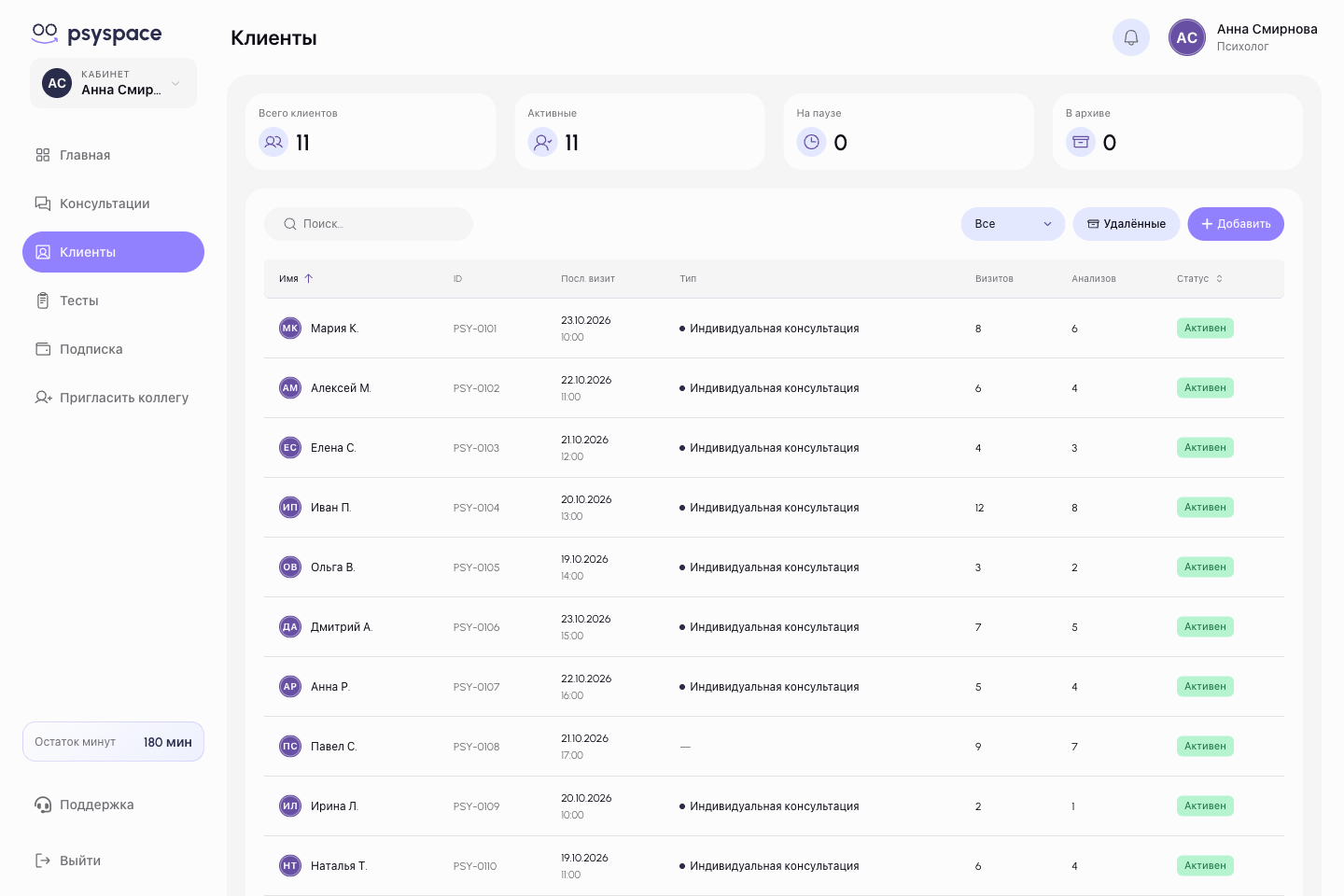Sort clients by Имя column
The image size is (1344, 896).
[x=296, y=279]
